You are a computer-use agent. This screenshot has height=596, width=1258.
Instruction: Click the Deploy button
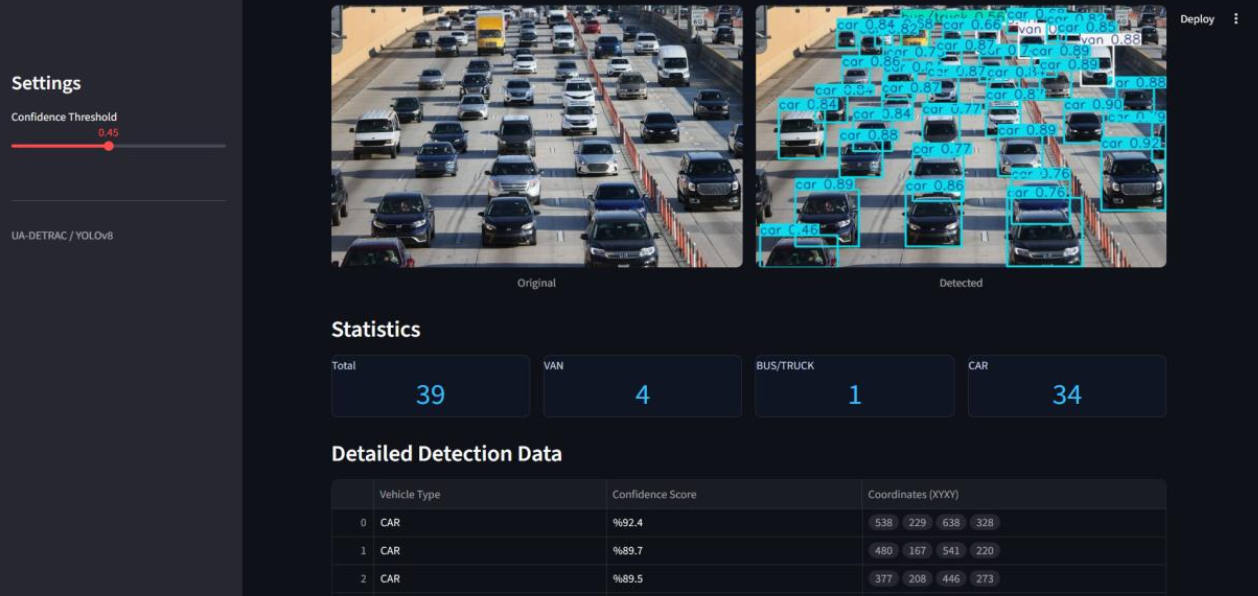(1197, 18)
